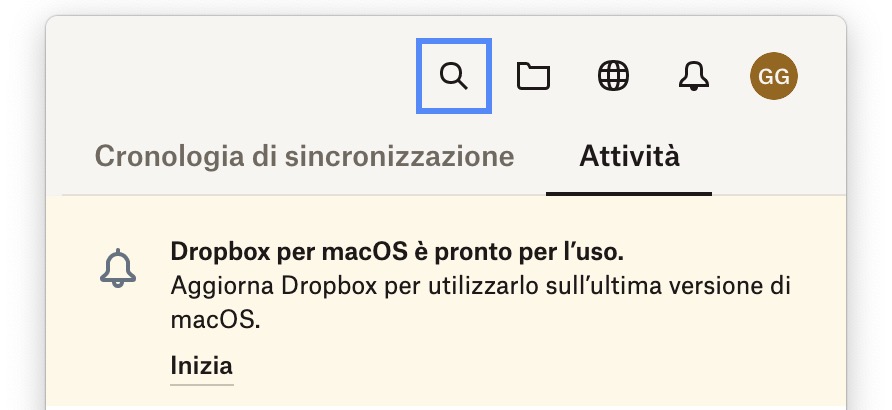
Task: Open the Dropbox folder icon
Action: pos(533,76)
